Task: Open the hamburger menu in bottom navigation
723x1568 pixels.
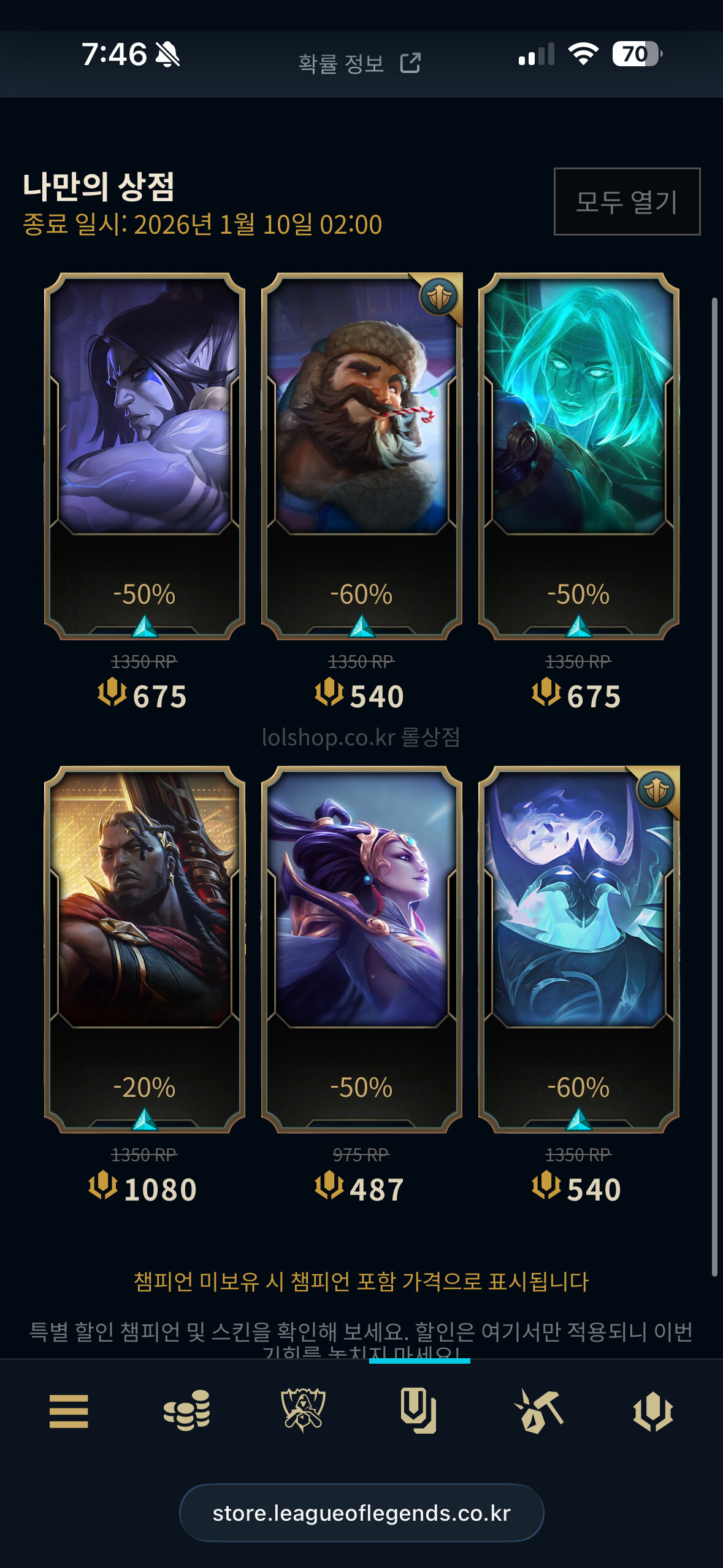Action: (x=69, y=1411)
